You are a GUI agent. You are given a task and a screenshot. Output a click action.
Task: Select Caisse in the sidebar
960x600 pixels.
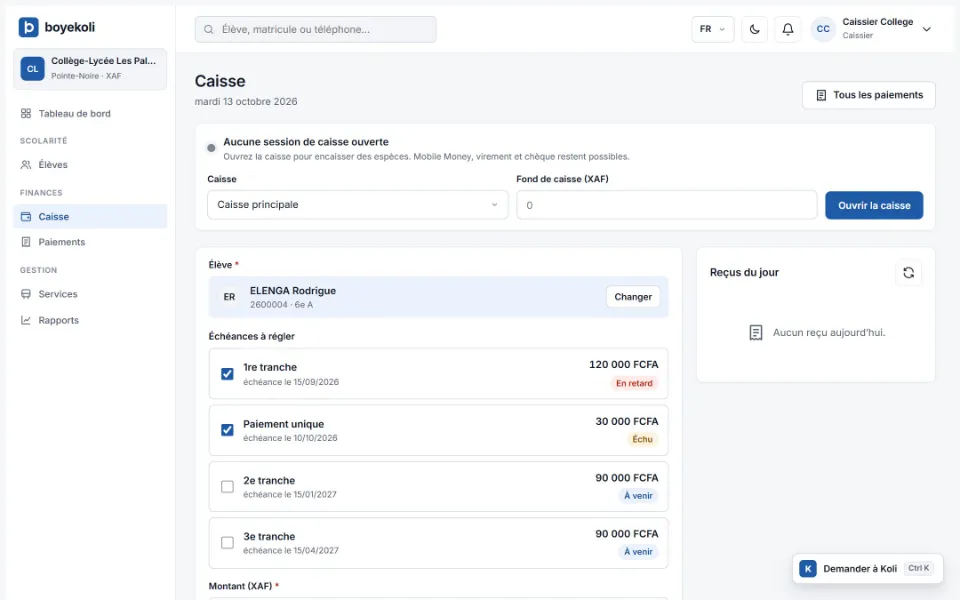pos(90,217)
